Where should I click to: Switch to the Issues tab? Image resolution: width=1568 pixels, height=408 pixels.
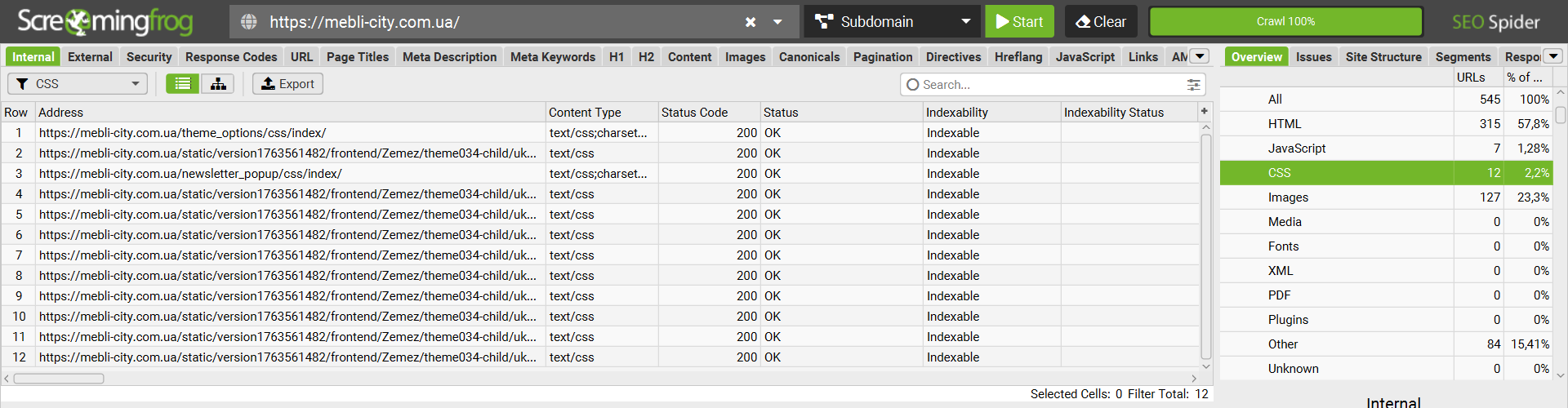coord(1313,57)
